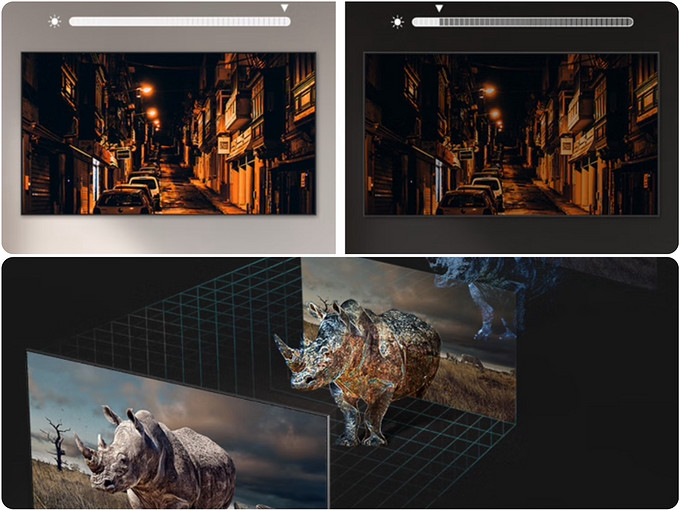The height and width of the screenshot is (510, 680).
Task: Click the sun brightness icon in right panel
Action: [x=398, y=21]
